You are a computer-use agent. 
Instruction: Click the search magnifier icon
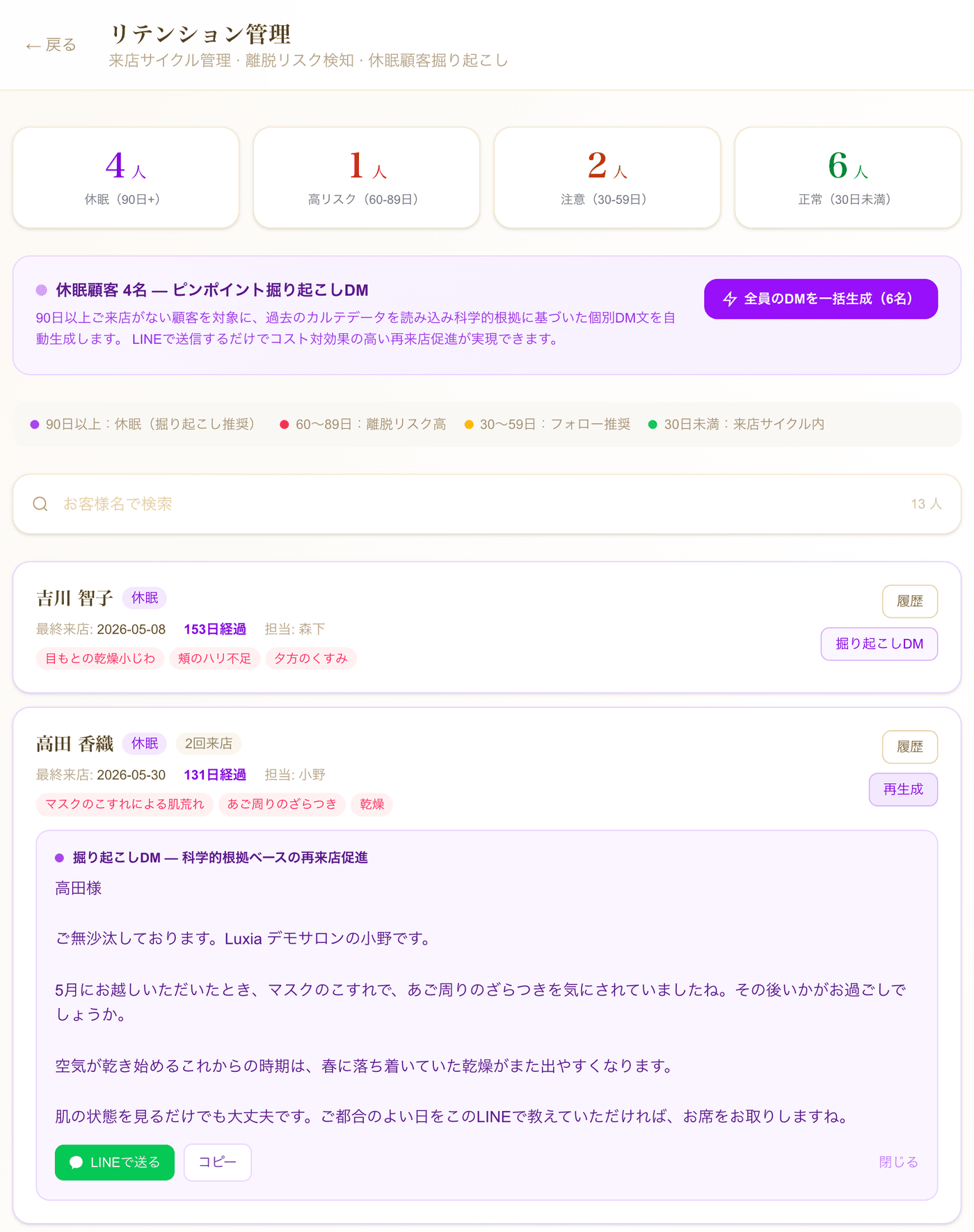tap(40, 504)
